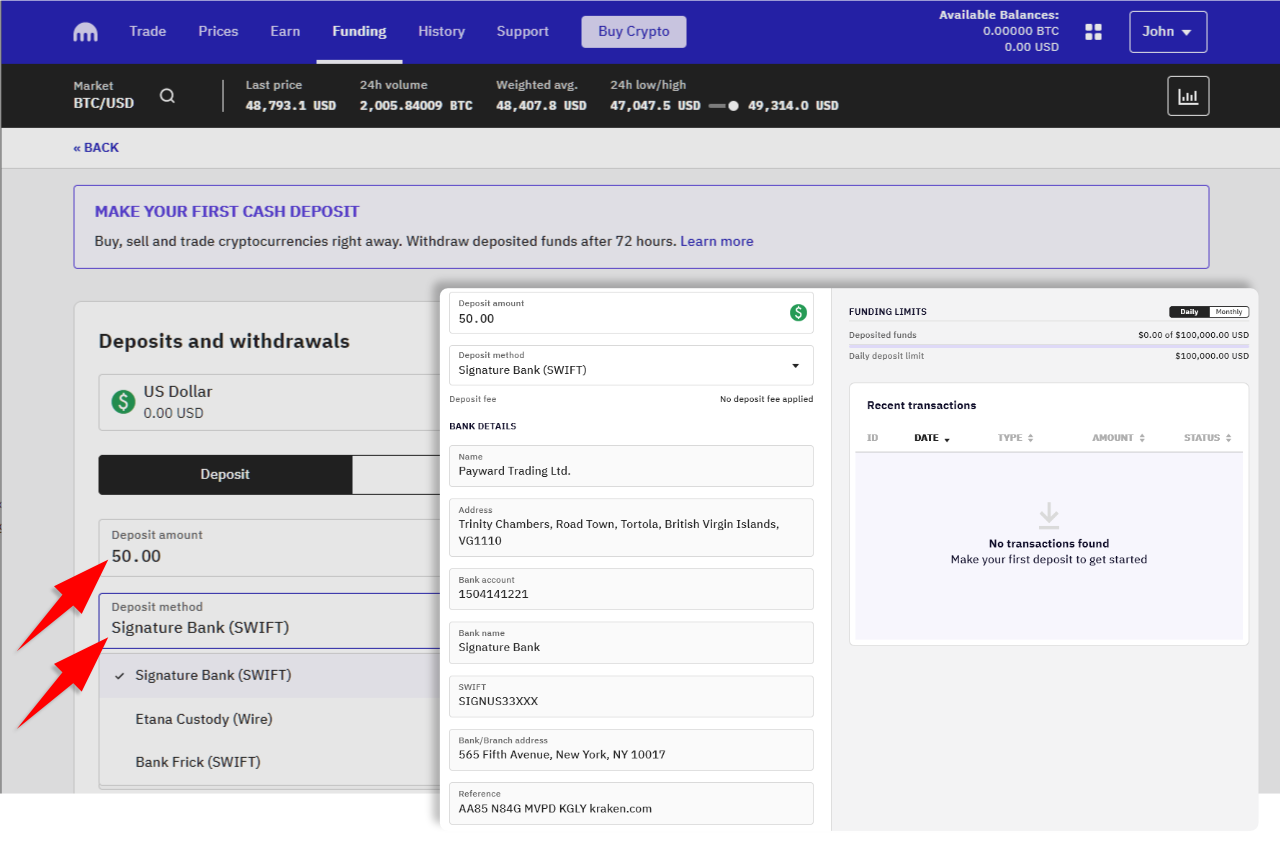
Task: Click the download arrow icon in Recent transactions
Action: (x=1048, y=515)
